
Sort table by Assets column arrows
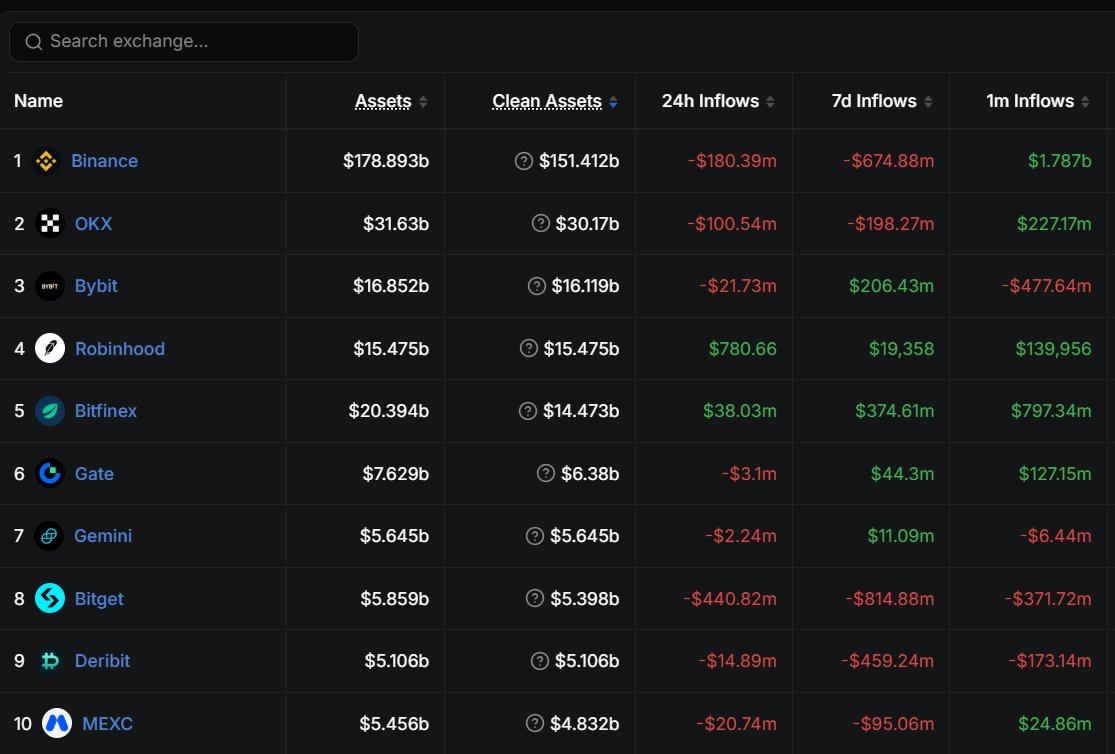(423, 102)
